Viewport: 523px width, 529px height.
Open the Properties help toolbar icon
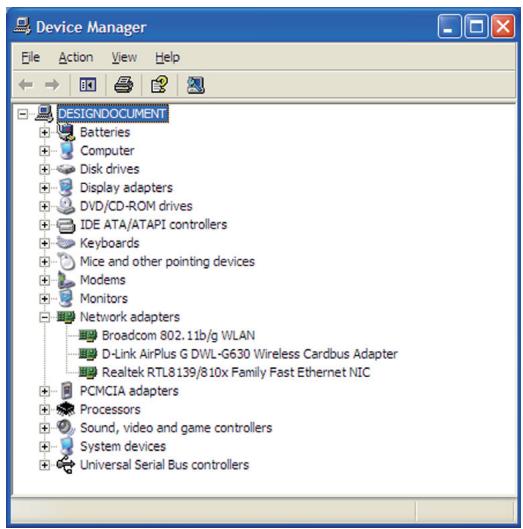click(x=159, y=84)
